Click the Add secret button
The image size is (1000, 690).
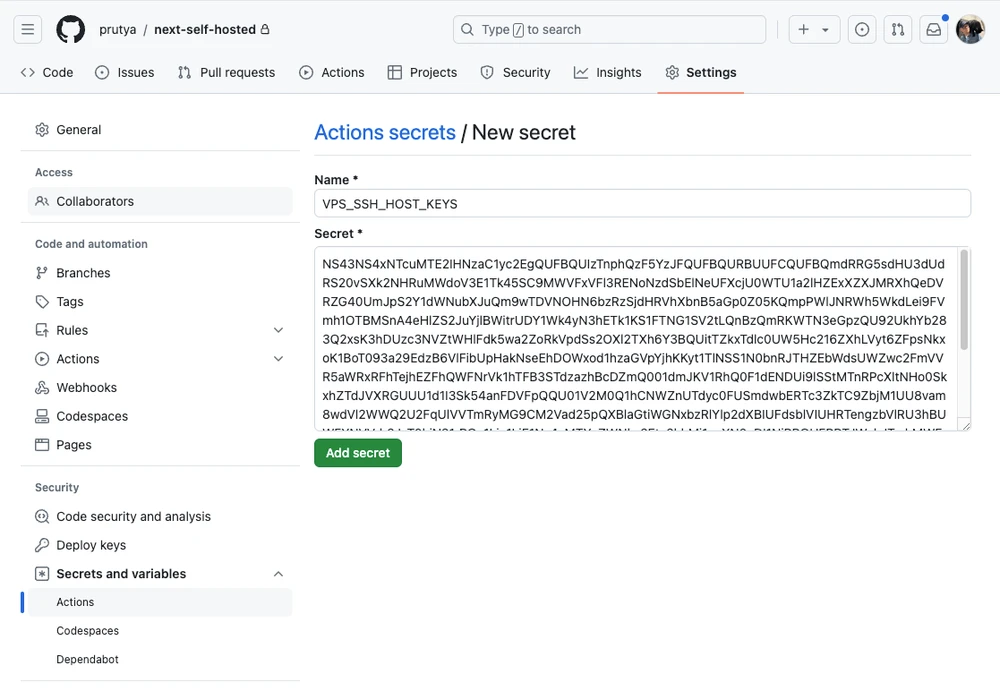(x=358, y=453)
